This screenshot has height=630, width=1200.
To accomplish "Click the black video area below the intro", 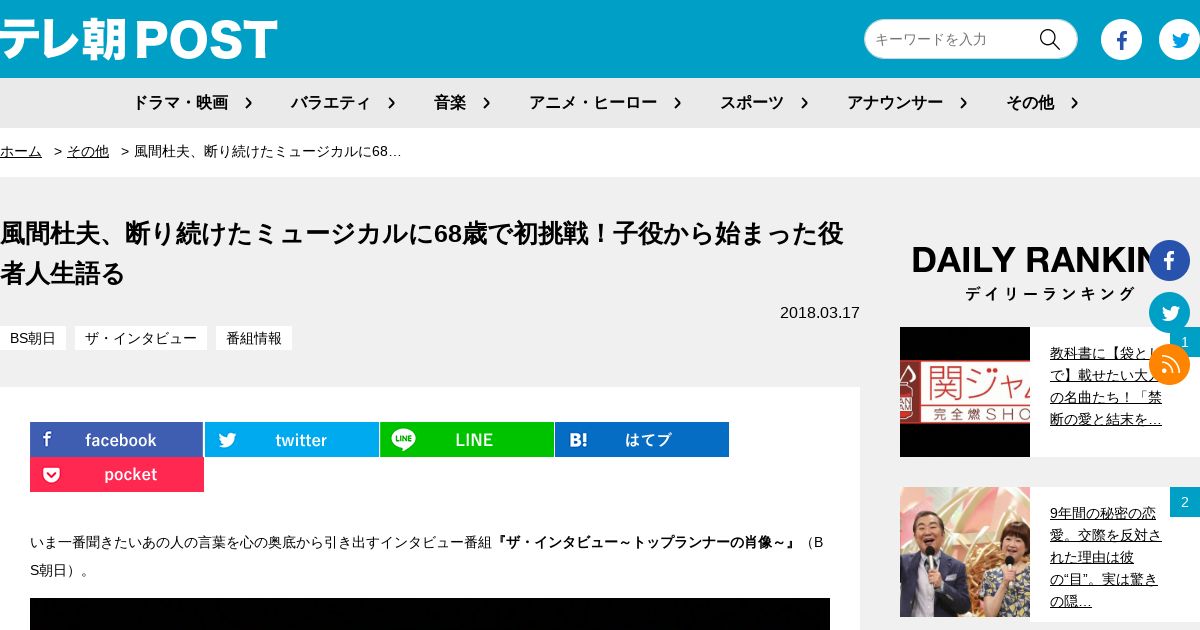I will click(430, 614).
